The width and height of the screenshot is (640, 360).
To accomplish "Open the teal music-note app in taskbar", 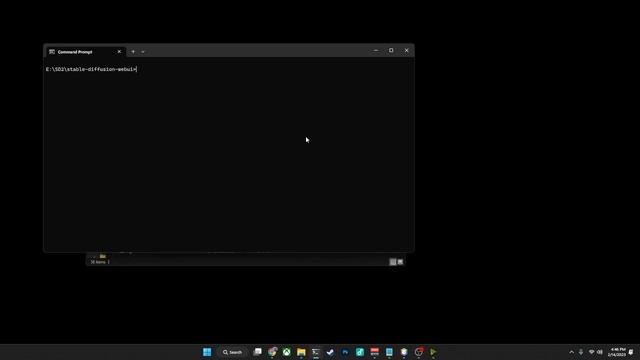I will [x=360, y=352].
